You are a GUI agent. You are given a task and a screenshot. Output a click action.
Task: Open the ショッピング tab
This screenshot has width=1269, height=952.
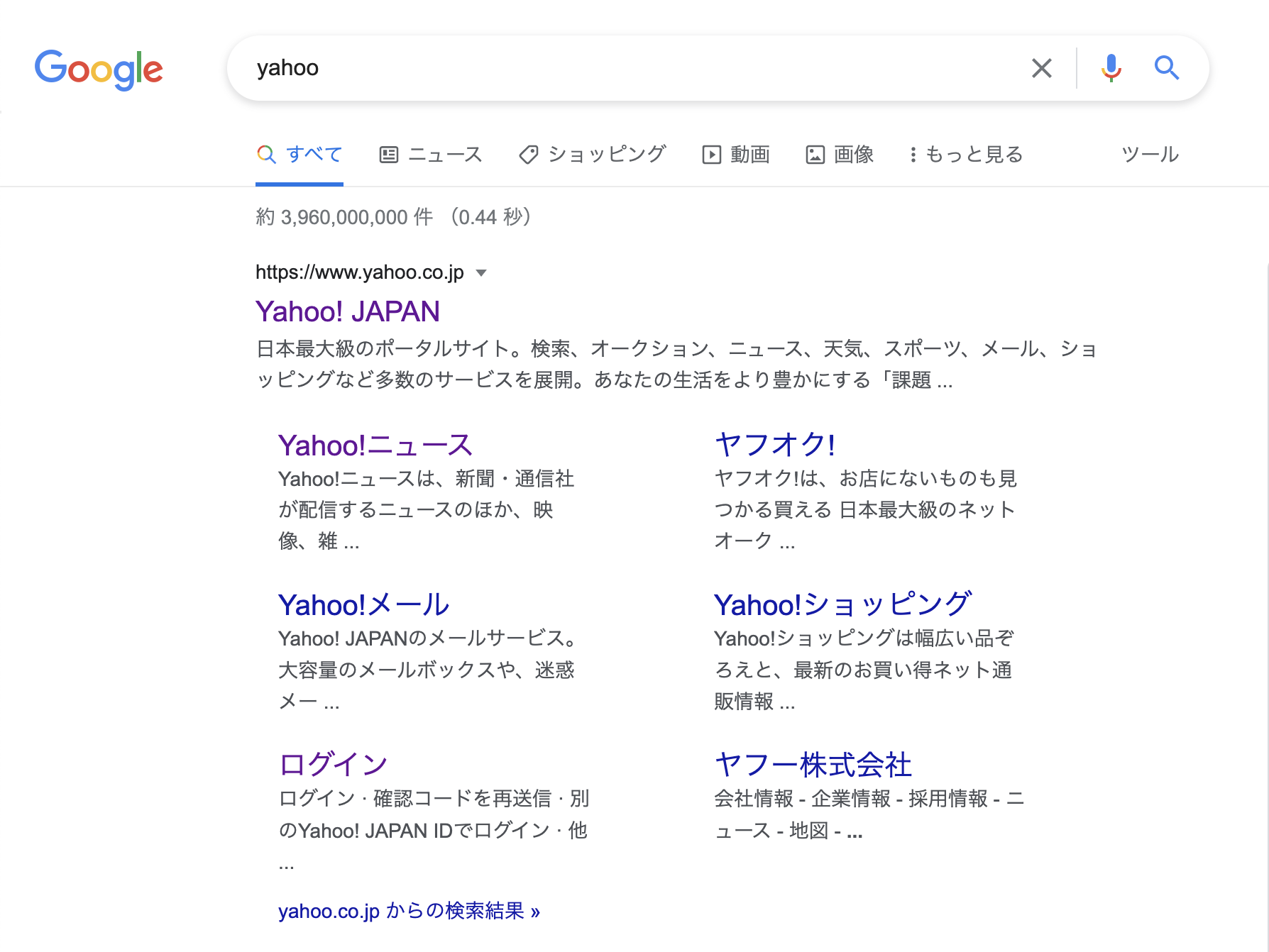tap(593, 154)
